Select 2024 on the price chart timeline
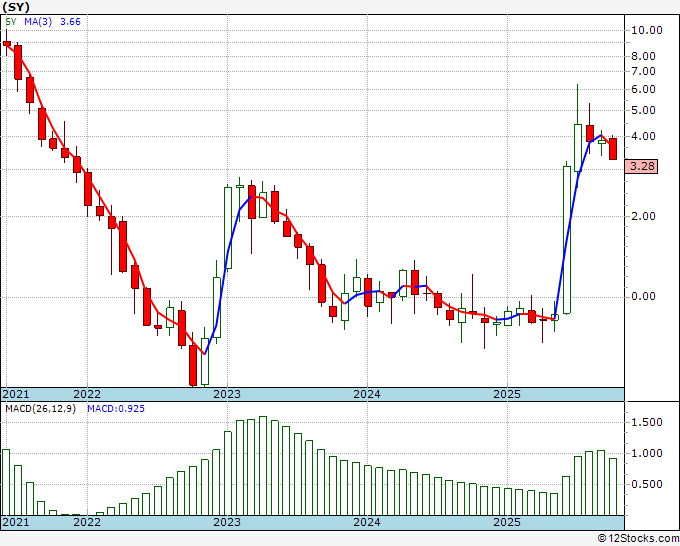The image size is (680, 546). 367,394
